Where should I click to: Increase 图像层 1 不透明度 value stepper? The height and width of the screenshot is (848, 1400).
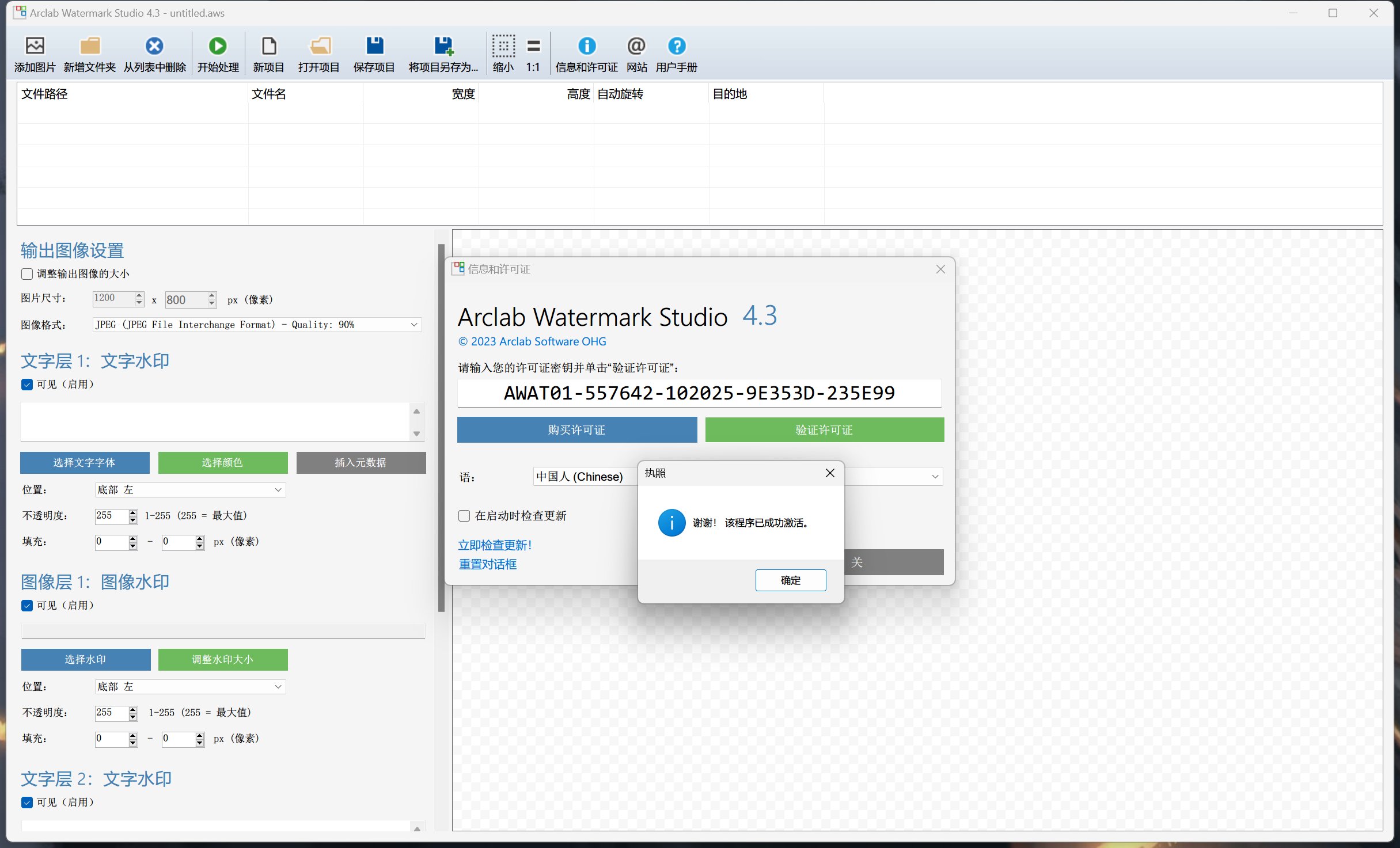click(x=133, y=709)
